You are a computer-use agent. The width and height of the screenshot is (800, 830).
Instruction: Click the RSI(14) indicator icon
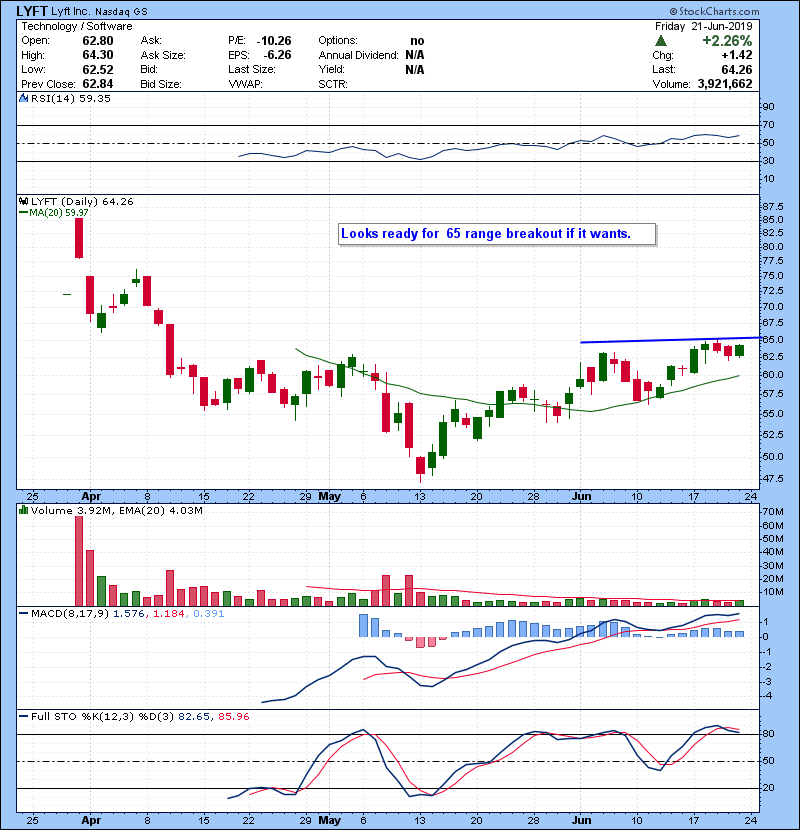click(23, 98)
